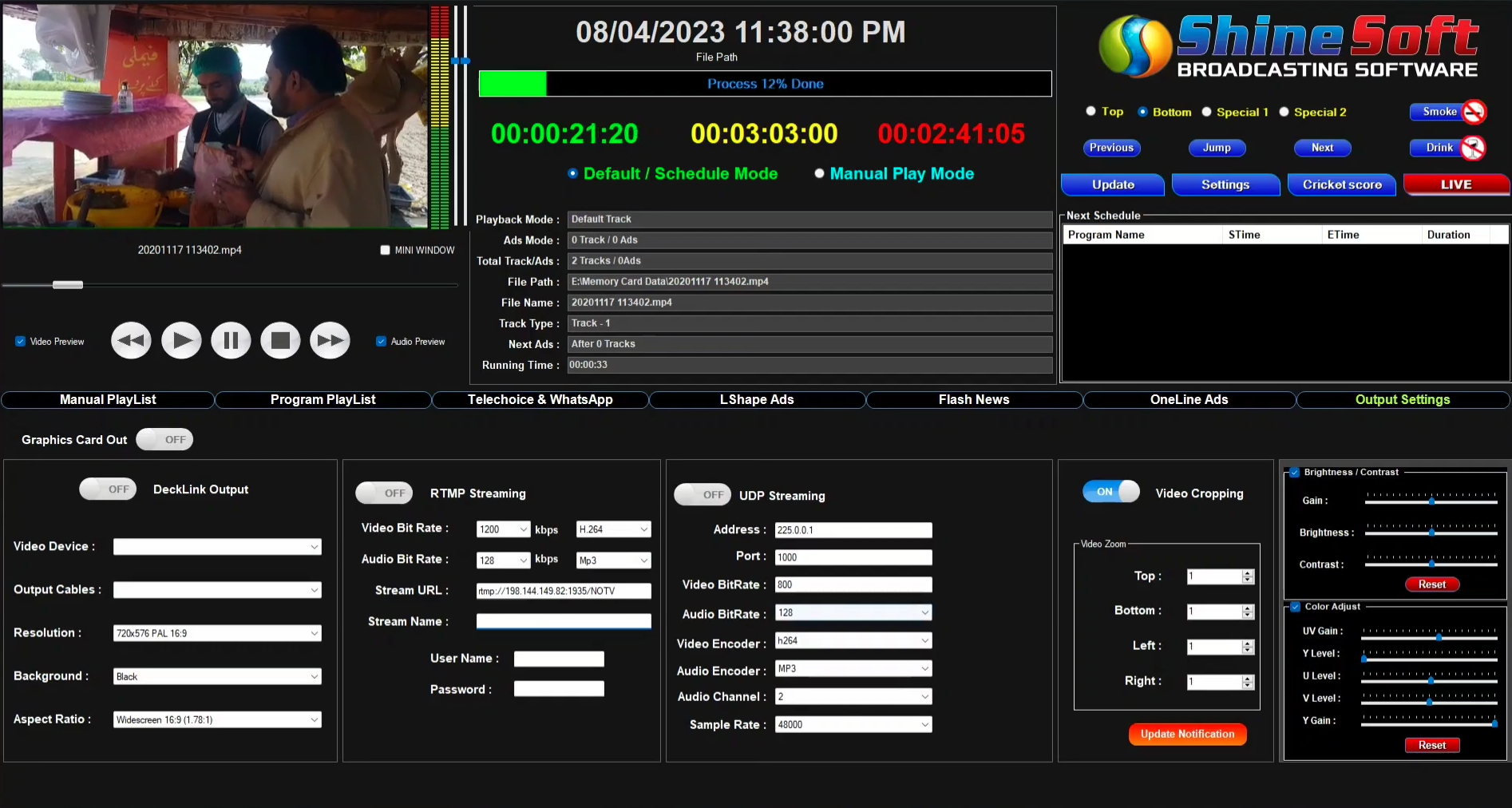Open the Program PlayList tab

[323, 399]
